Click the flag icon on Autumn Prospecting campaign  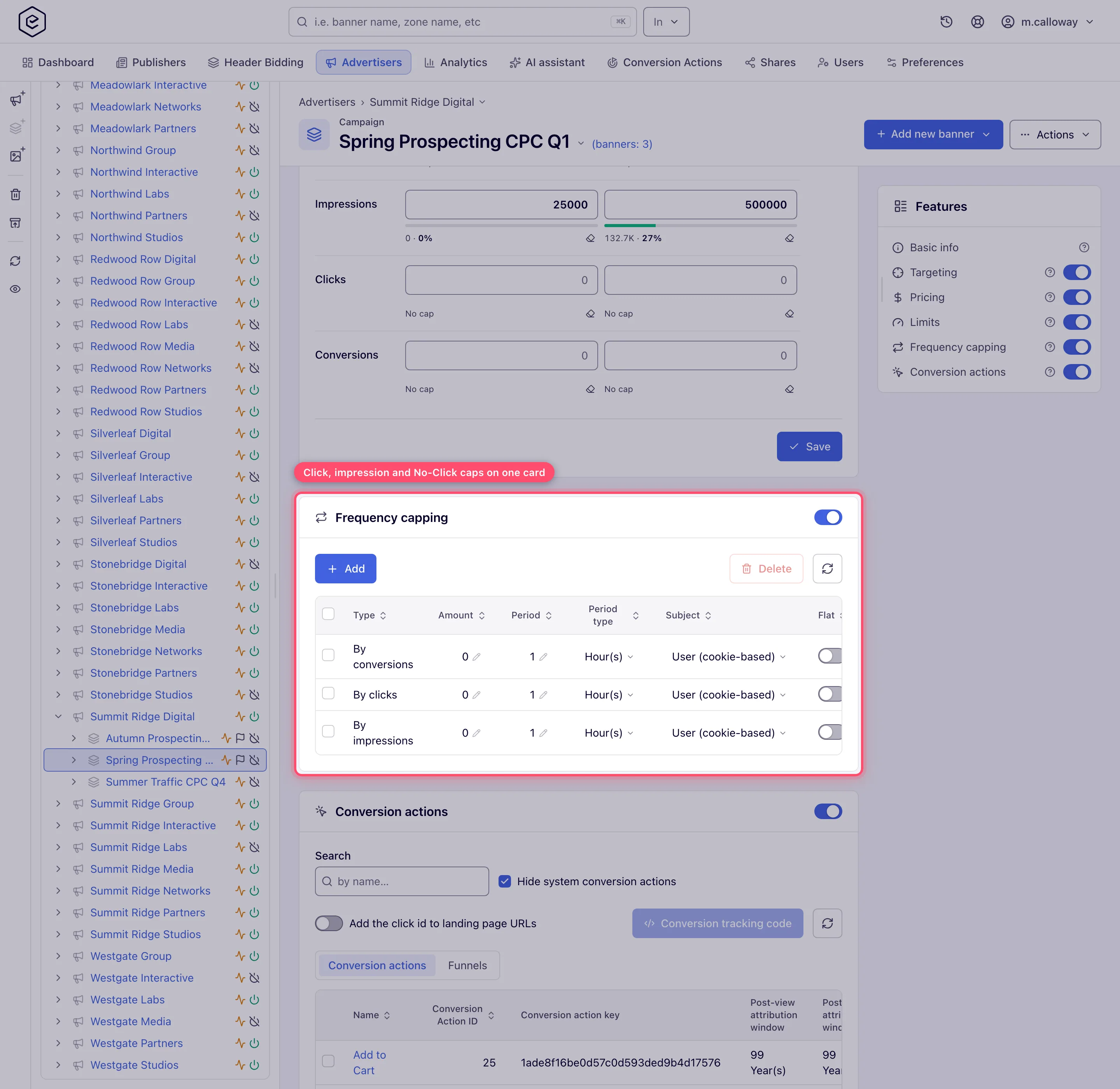[240, 739]
